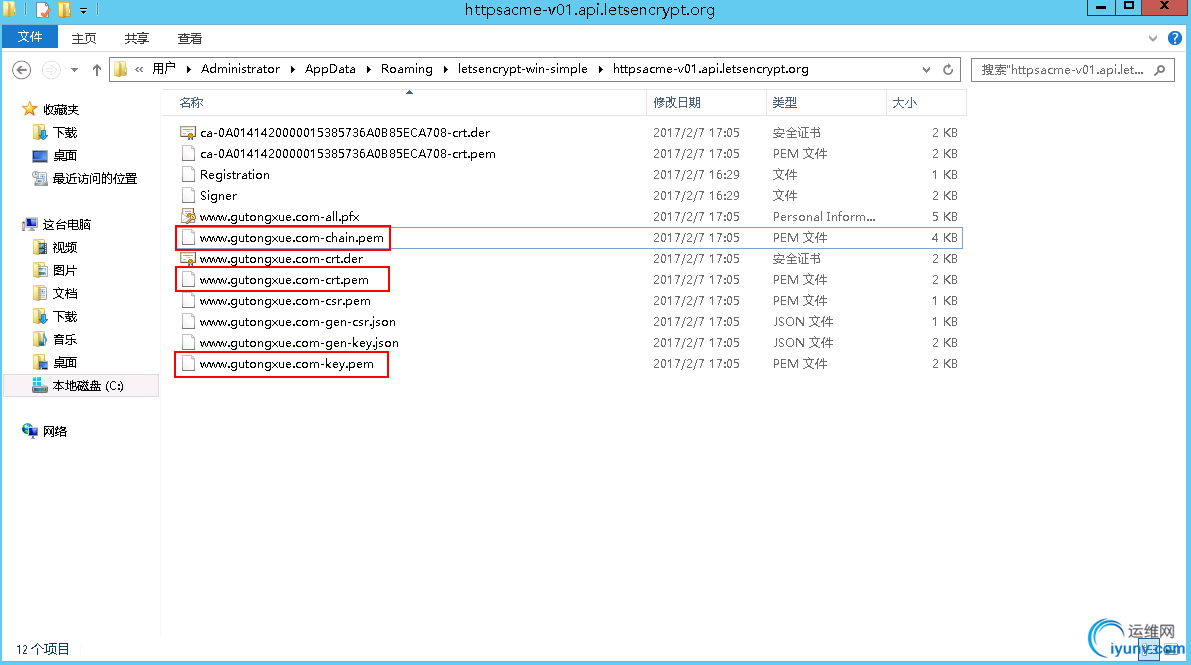Open 下载 under 收藏夹

tap(65, 132)
